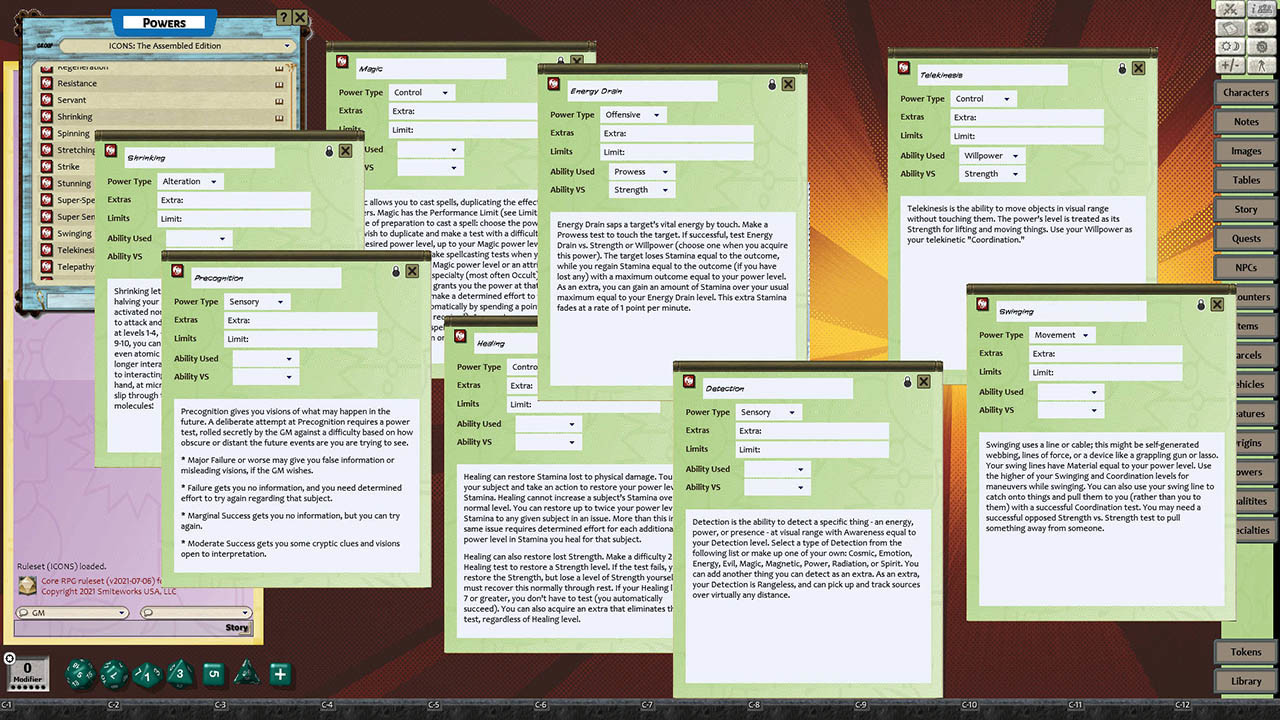Toggle the lock on Telekinesis window
Image resolution: width=1280 pixels, height=720 pixels.
[x=1123, y=69]
